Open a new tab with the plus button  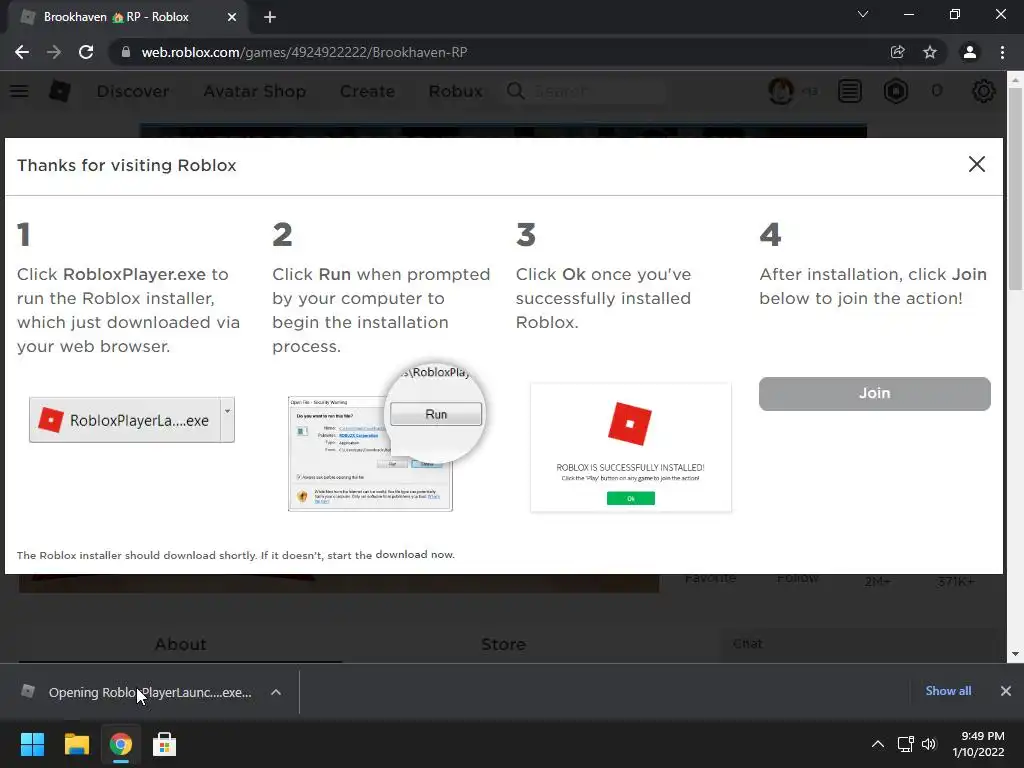270,17
